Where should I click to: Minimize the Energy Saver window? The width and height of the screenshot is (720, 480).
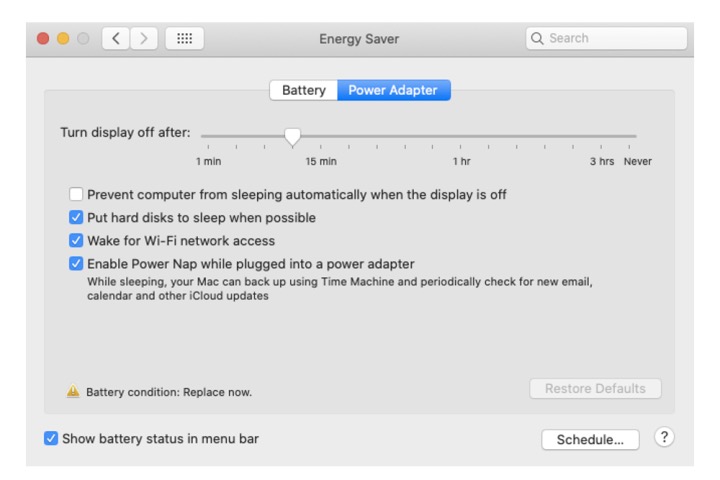(x=63, y=39)
